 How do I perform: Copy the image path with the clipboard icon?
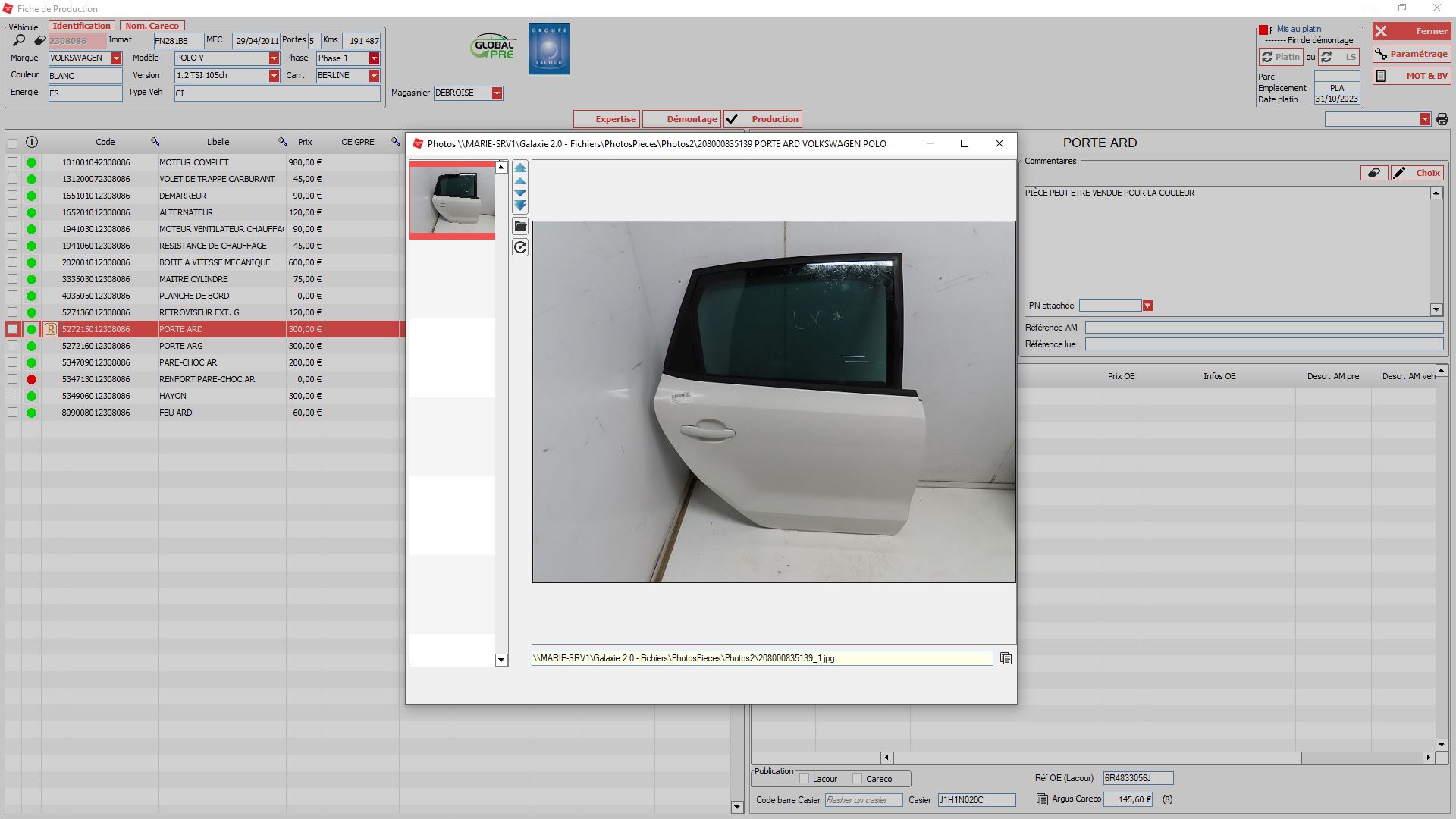(1006, 658)
